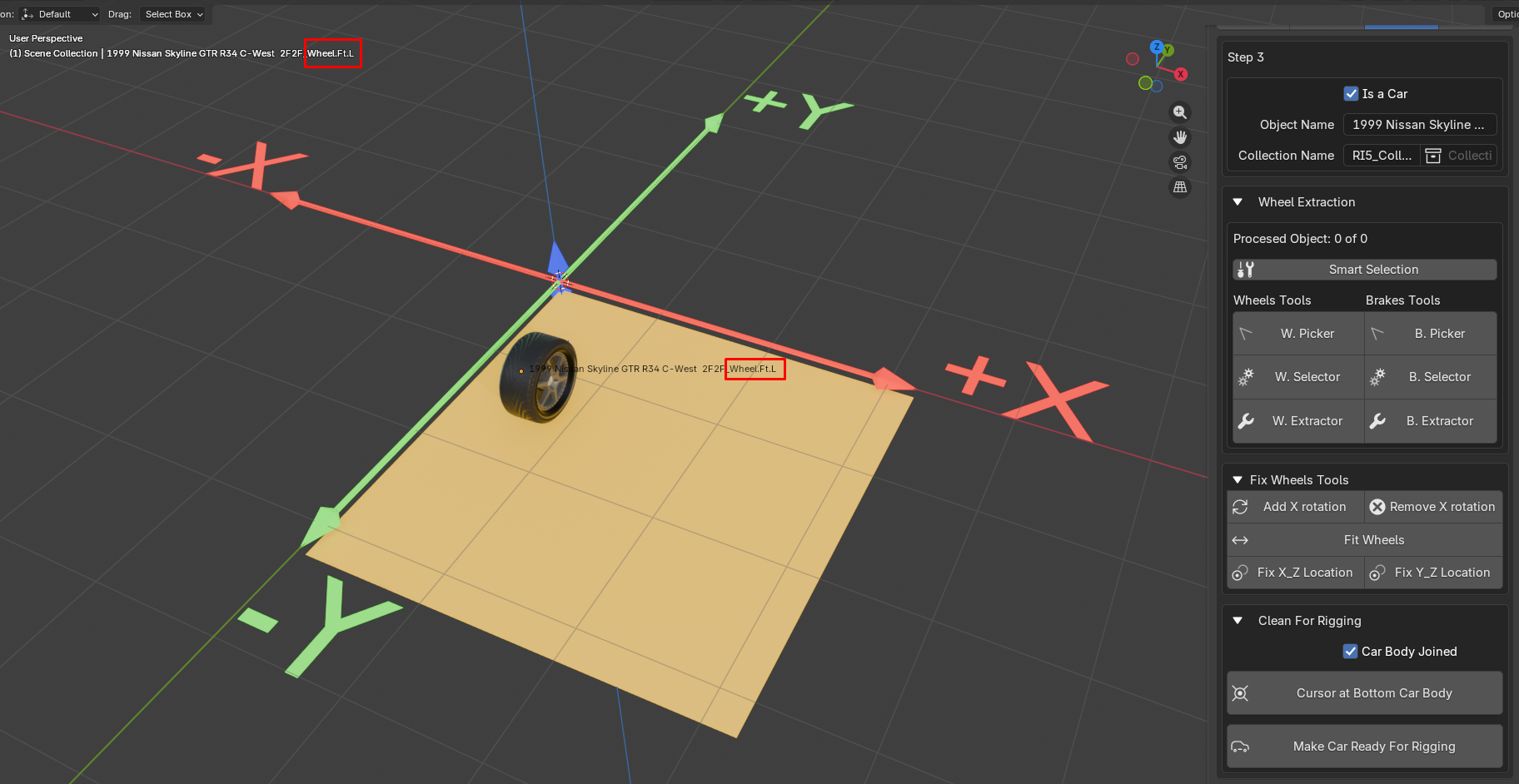This screenshot has height=784, width=1519.
Task: Click the B. Extractor wrench button
Action: click(x=1431, y=421)
